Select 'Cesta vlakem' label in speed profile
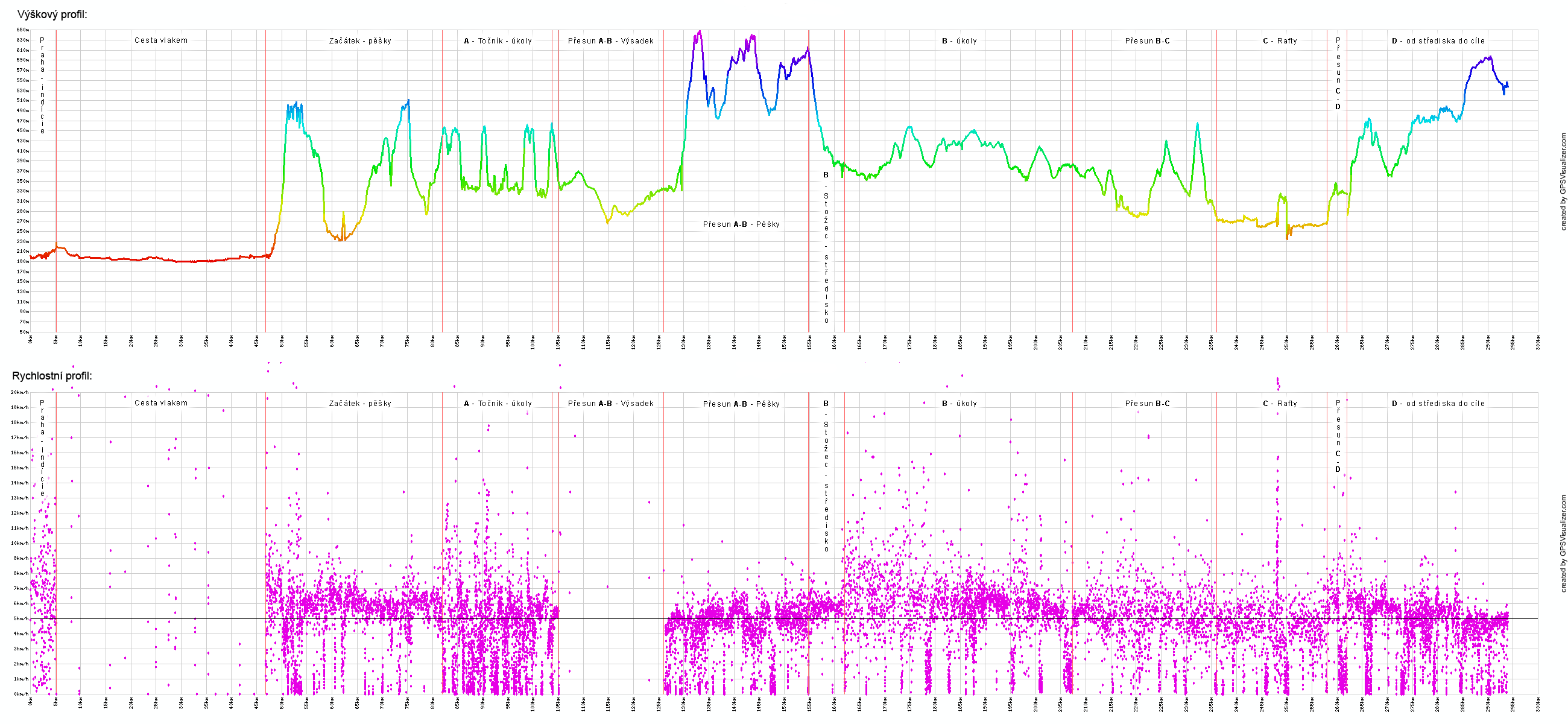 coord(160,402)
